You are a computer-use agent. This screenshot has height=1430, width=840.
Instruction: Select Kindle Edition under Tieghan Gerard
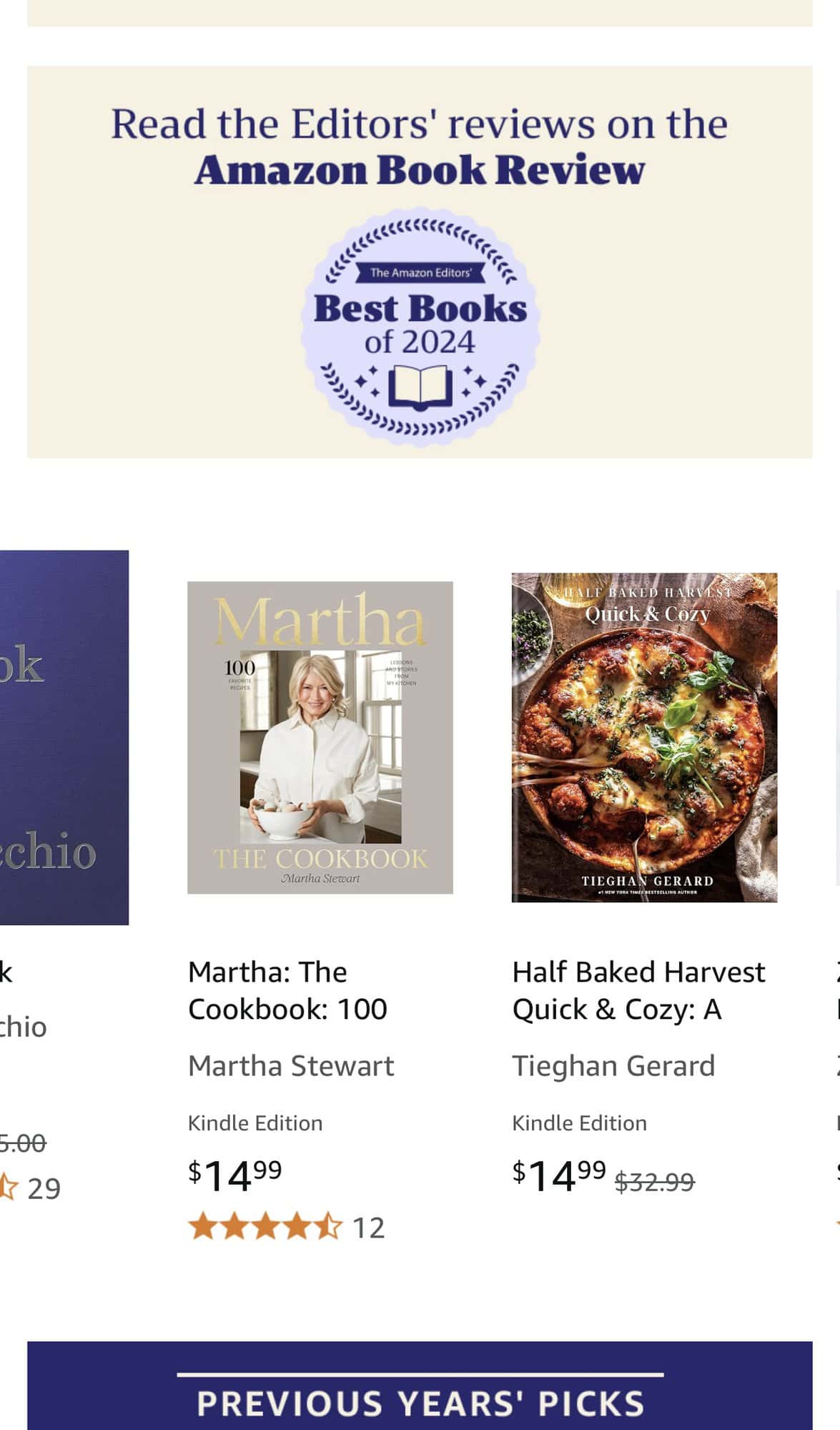pyautogui.click(x=579, y=1123)
